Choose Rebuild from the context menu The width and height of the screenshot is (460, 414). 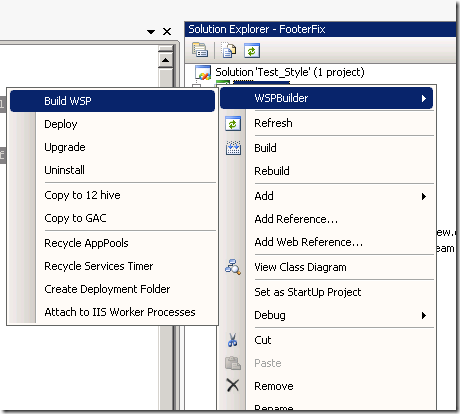pos(326,171)
